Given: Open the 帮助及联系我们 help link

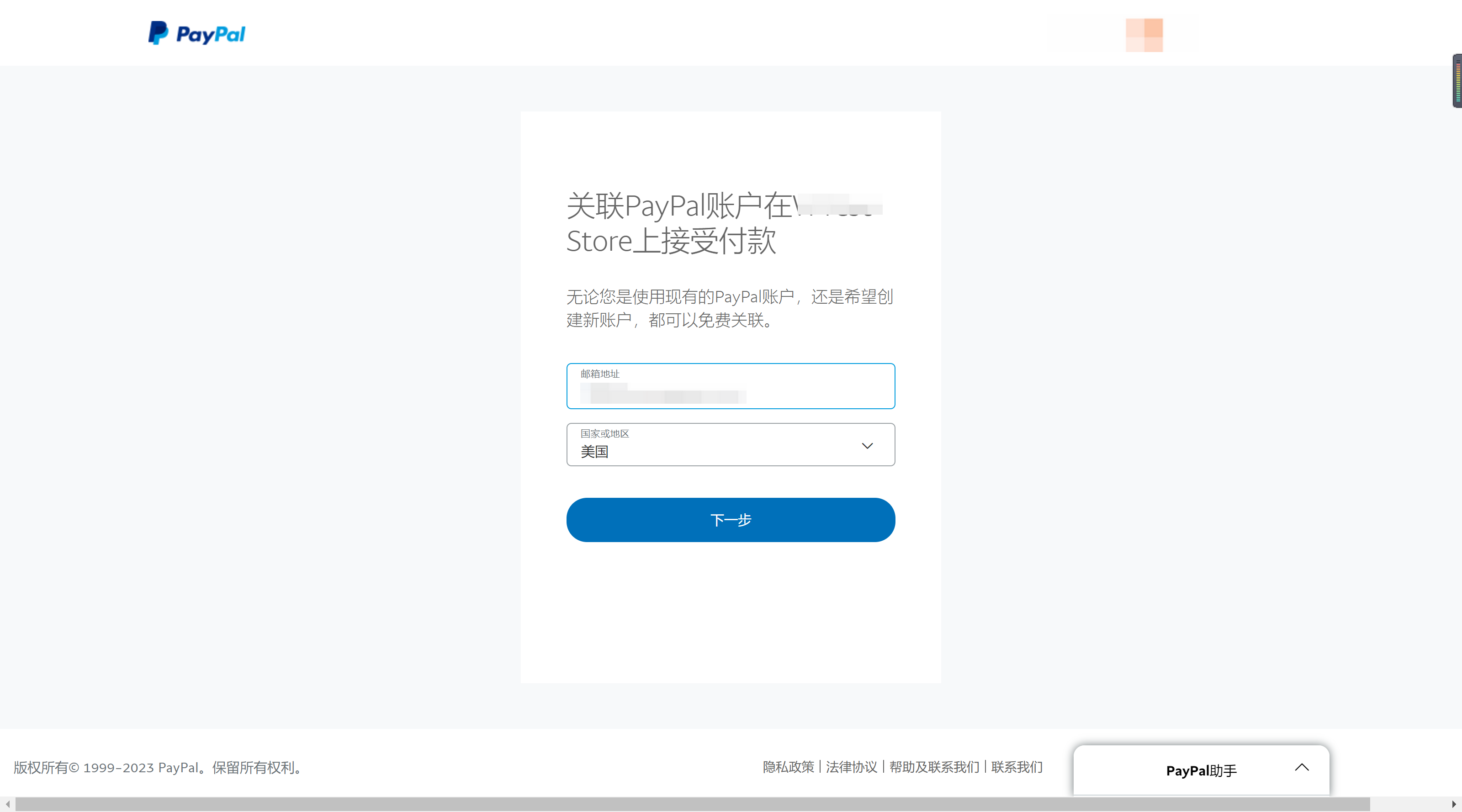Looking at the screenshot, I should coord(934,767).
